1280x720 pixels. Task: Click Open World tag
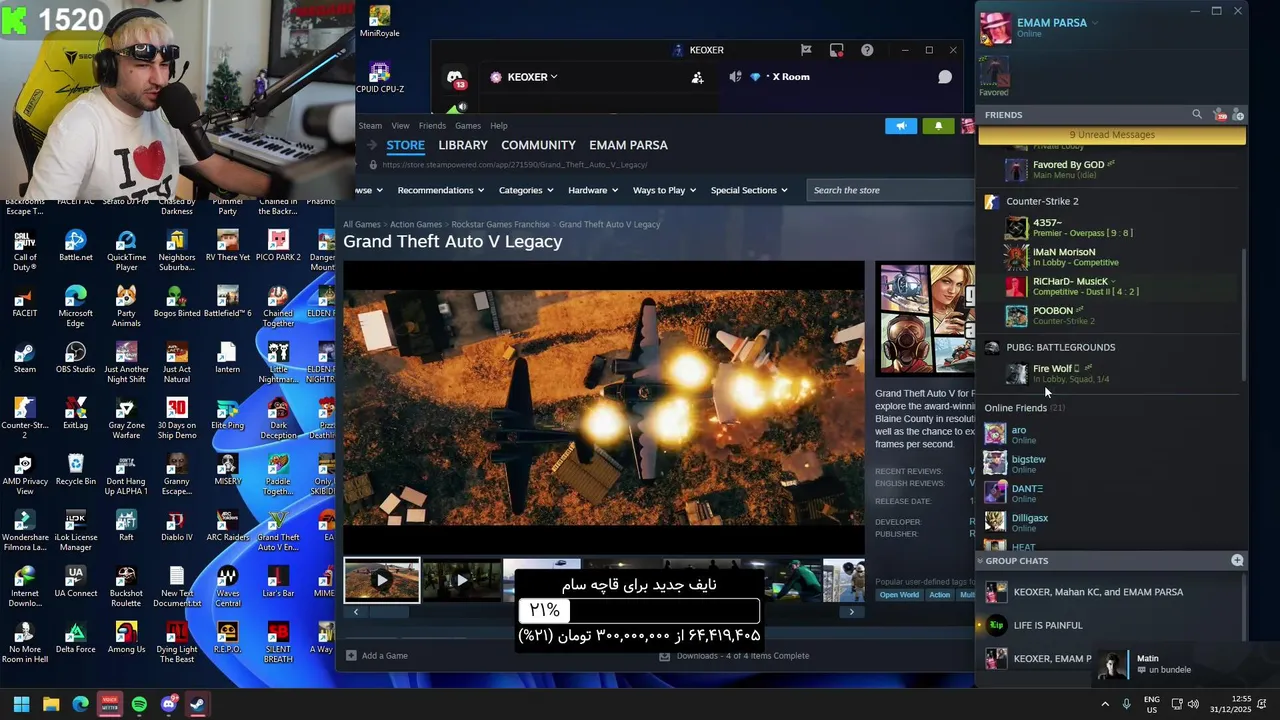(x=899, y=595)
